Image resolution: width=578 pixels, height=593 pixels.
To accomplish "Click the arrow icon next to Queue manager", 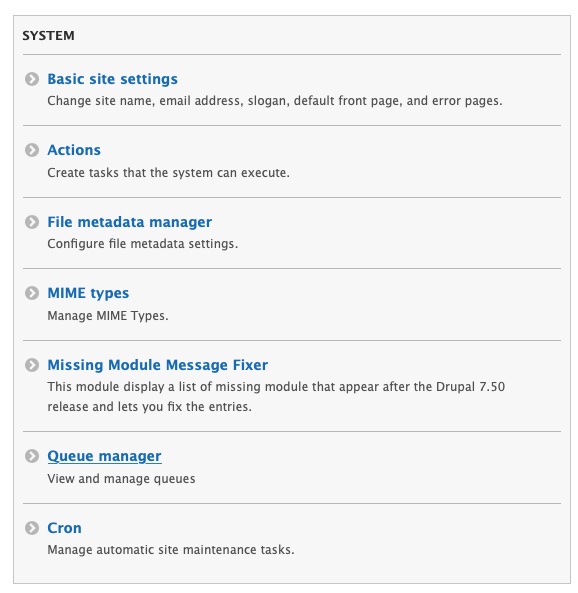I will (32, 456).
